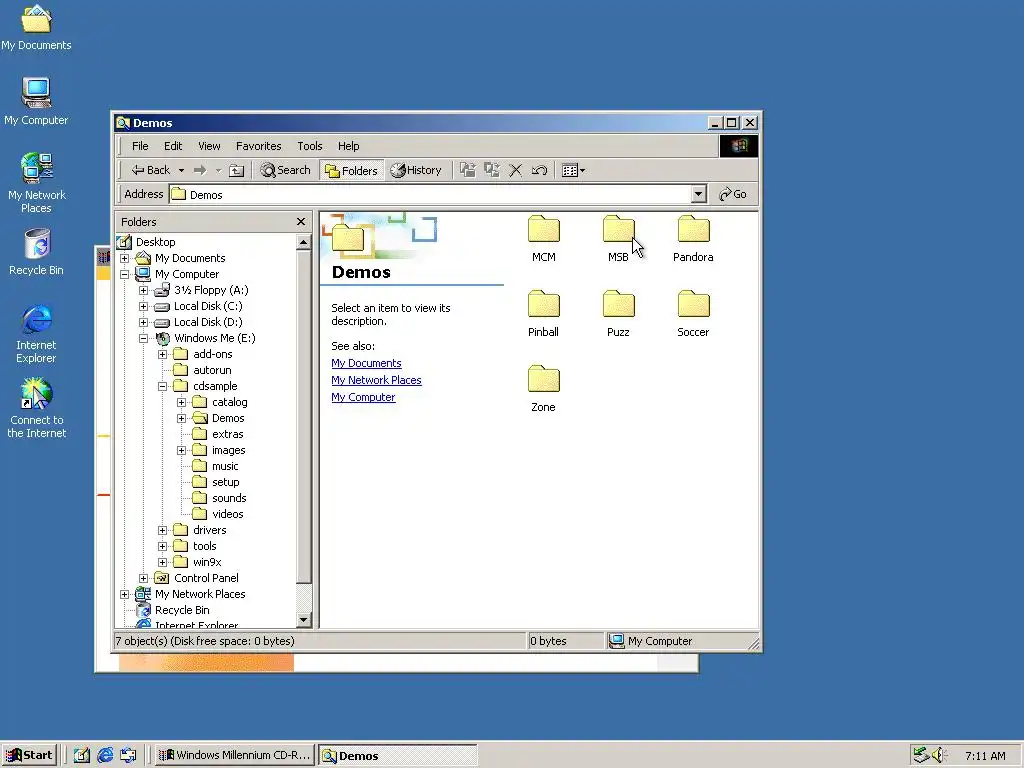The image size is (1024, 768).
Task: Open the Tools menu
Action: [x=310, y=146]
